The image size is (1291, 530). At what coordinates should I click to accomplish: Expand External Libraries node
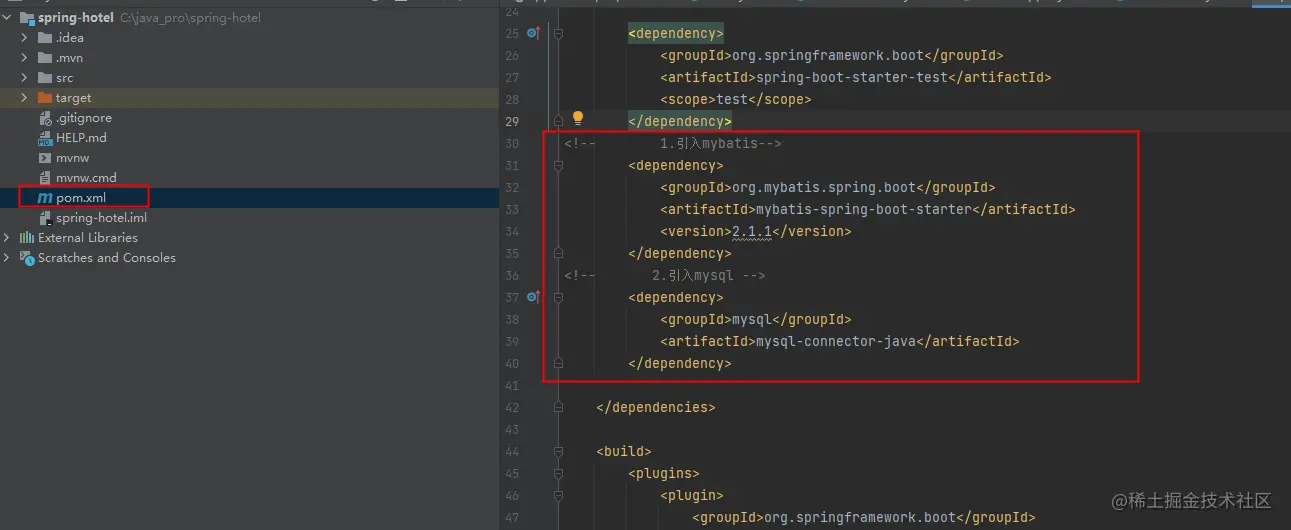click(8, 238)
